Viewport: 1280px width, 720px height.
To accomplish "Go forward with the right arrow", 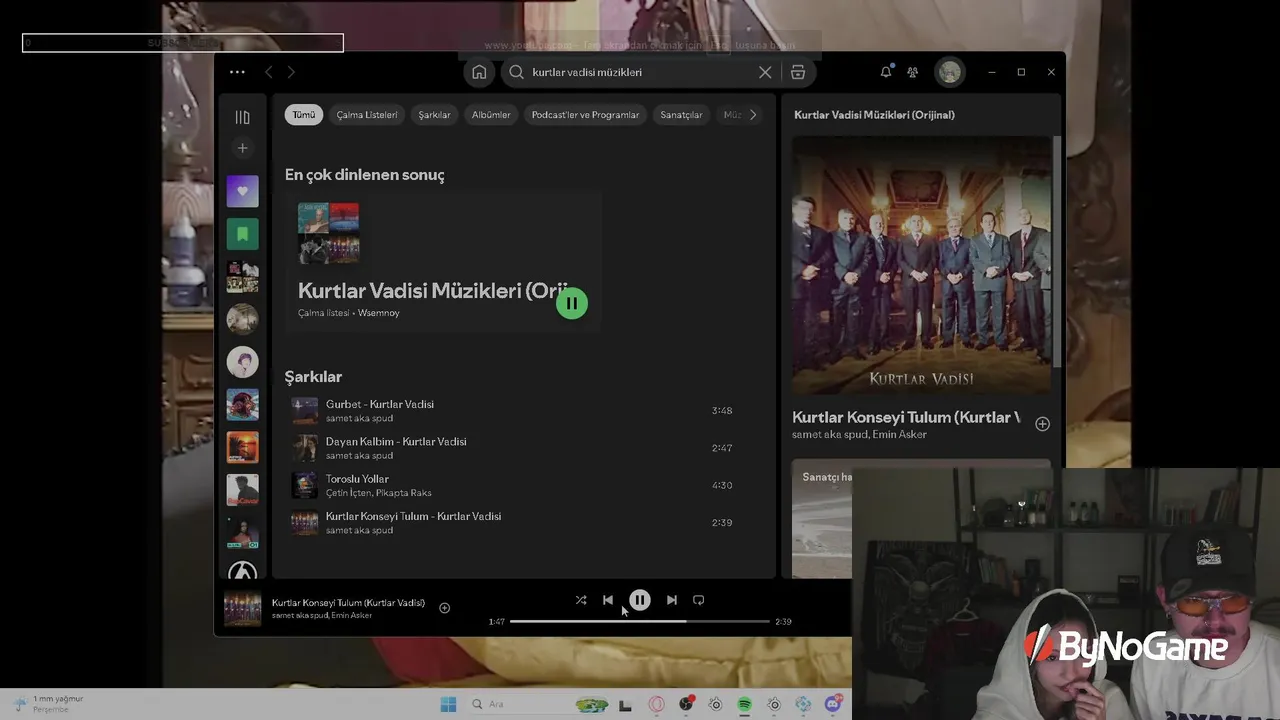I will pos(291,72).
